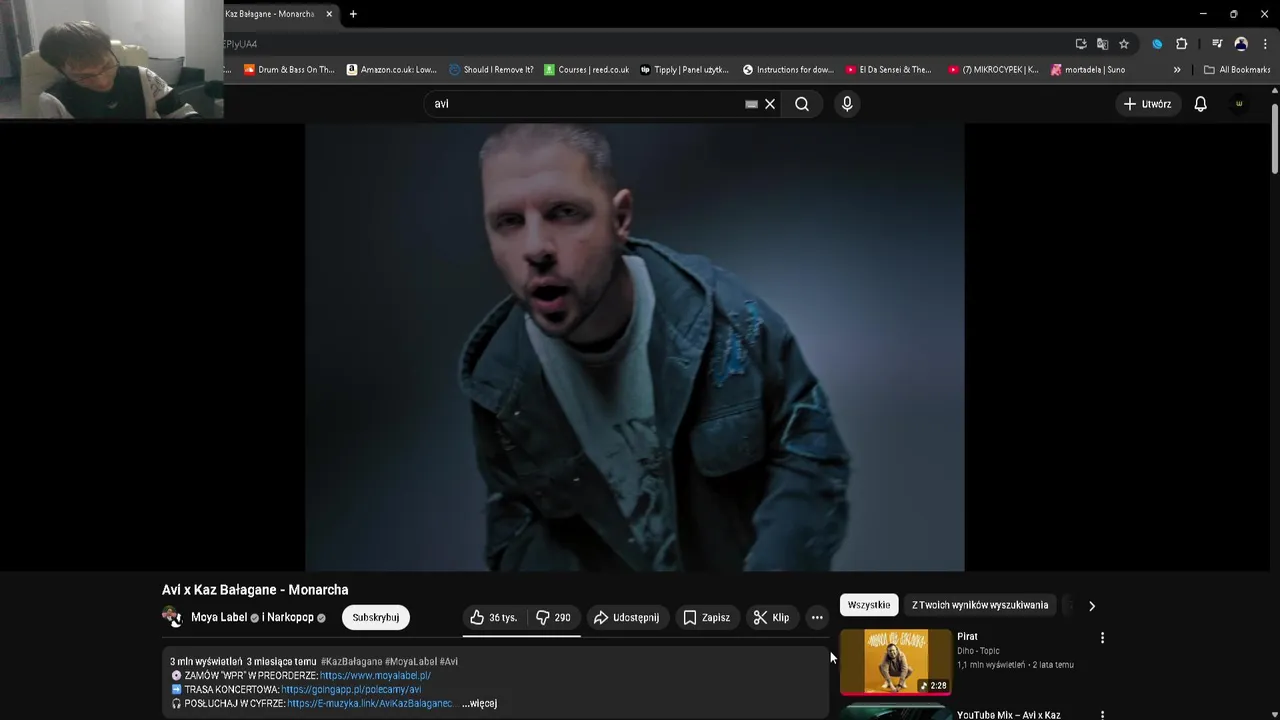Create a clip with the Klip button

772,617
